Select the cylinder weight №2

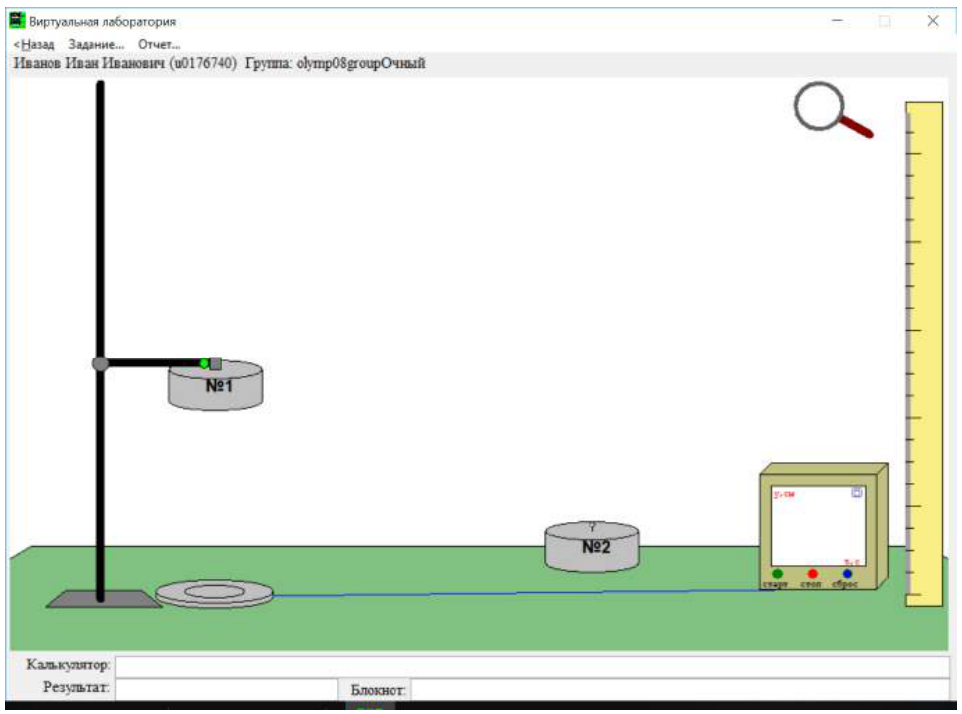click(x=592, y=547)
